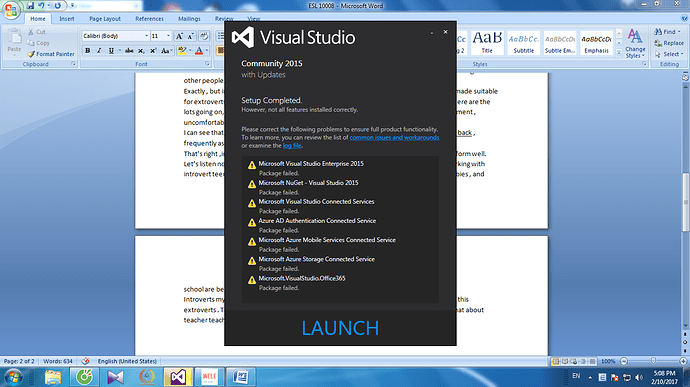Open the References tab
Viewport: 690px width, 387px height.
point(149,18)
